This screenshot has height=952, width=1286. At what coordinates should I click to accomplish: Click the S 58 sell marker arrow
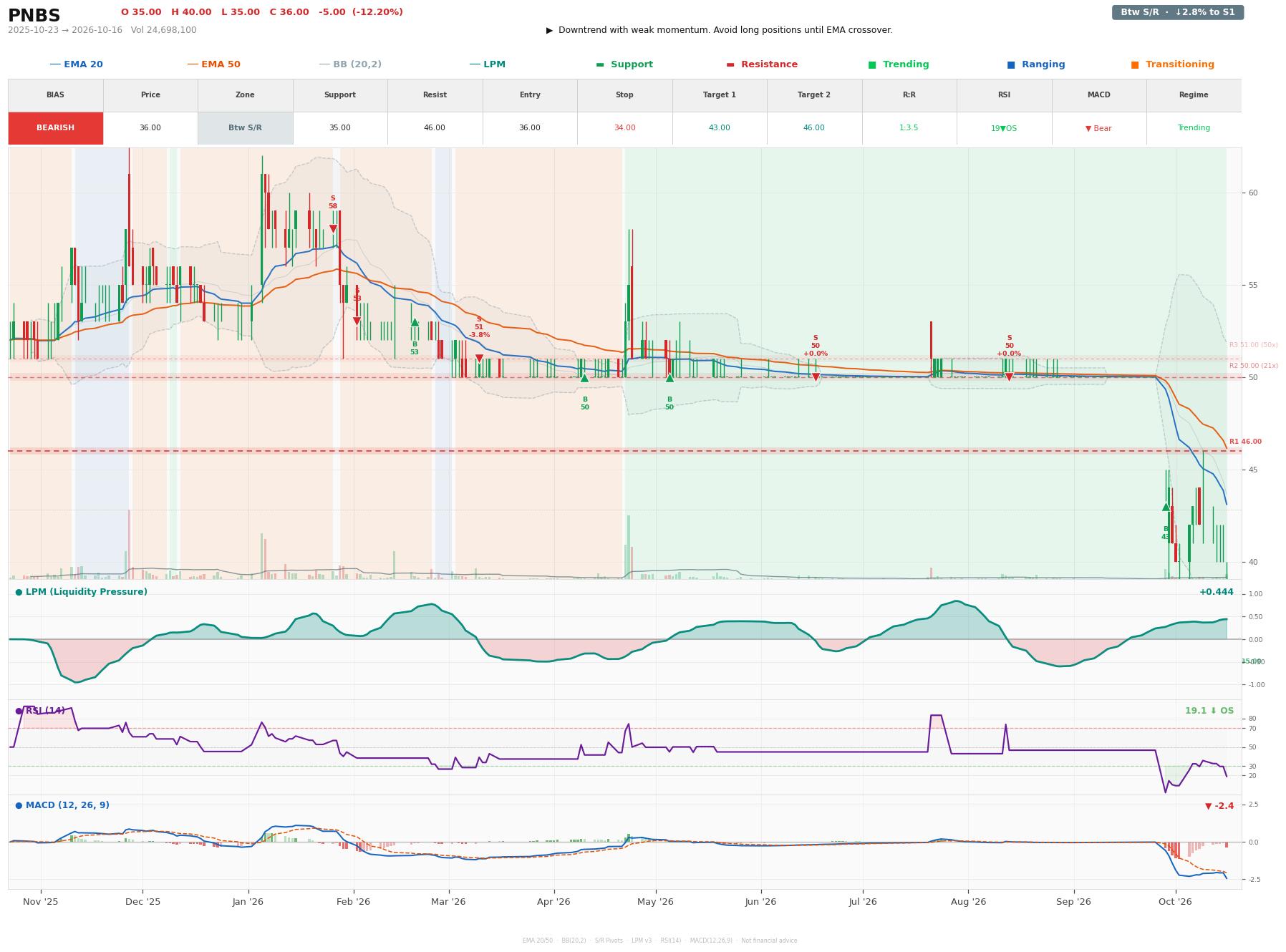pos(333,229)
